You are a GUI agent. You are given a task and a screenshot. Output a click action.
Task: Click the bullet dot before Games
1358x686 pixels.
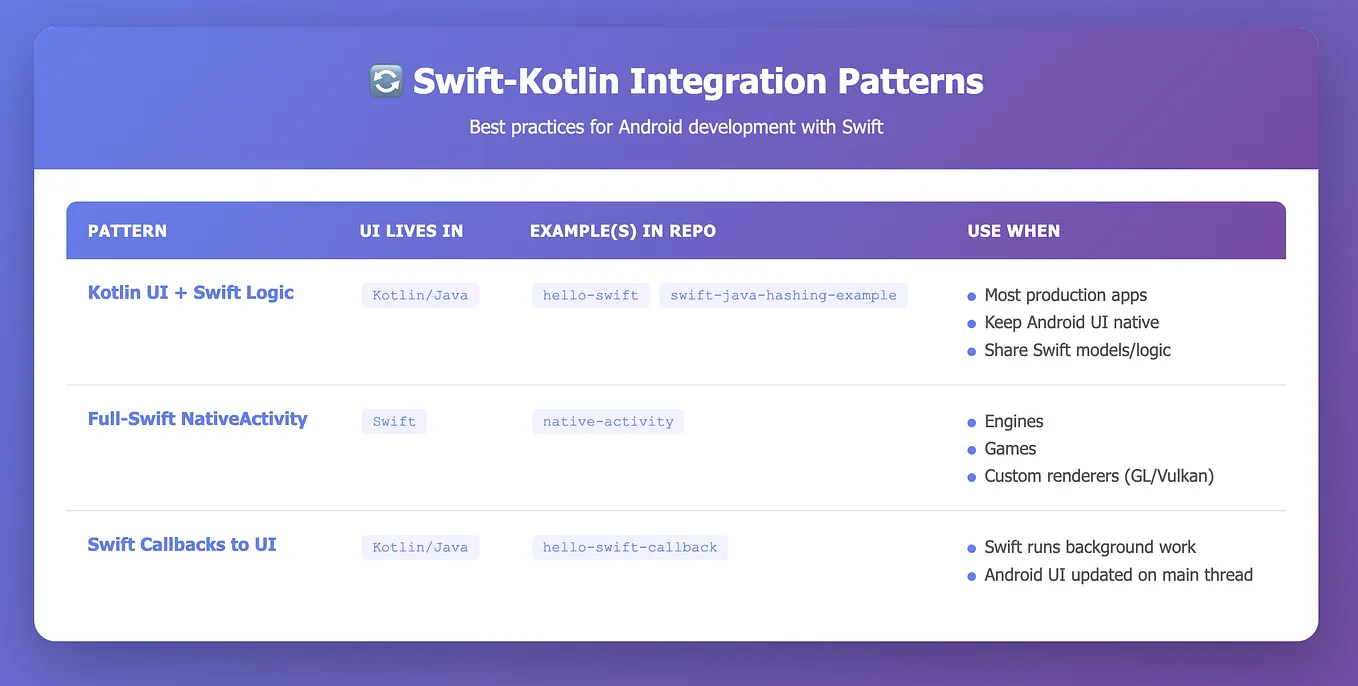tap(970, 449)
